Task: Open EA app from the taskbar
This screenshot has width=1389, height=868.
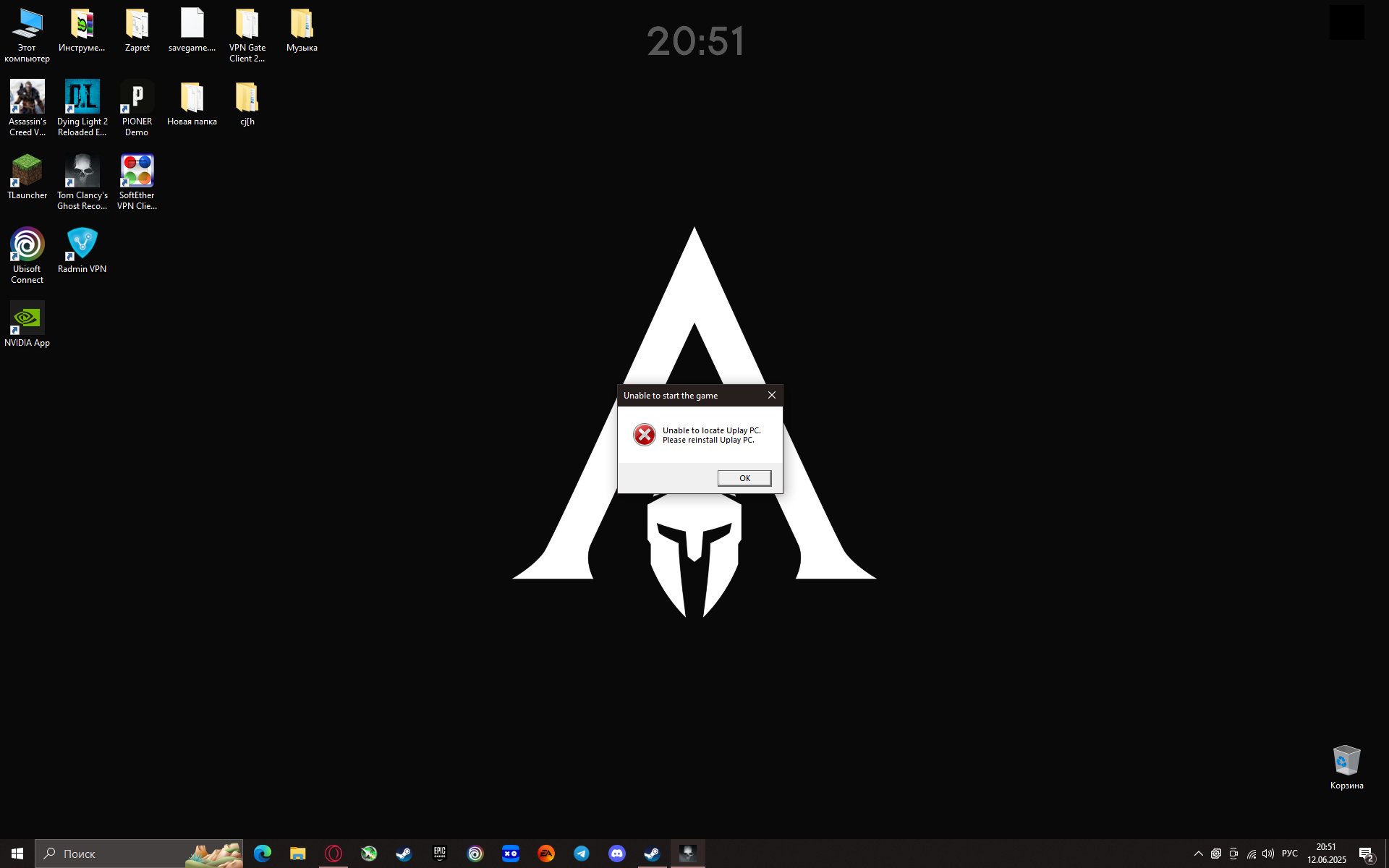Action: pyautogui.click(x=546, y=854)
